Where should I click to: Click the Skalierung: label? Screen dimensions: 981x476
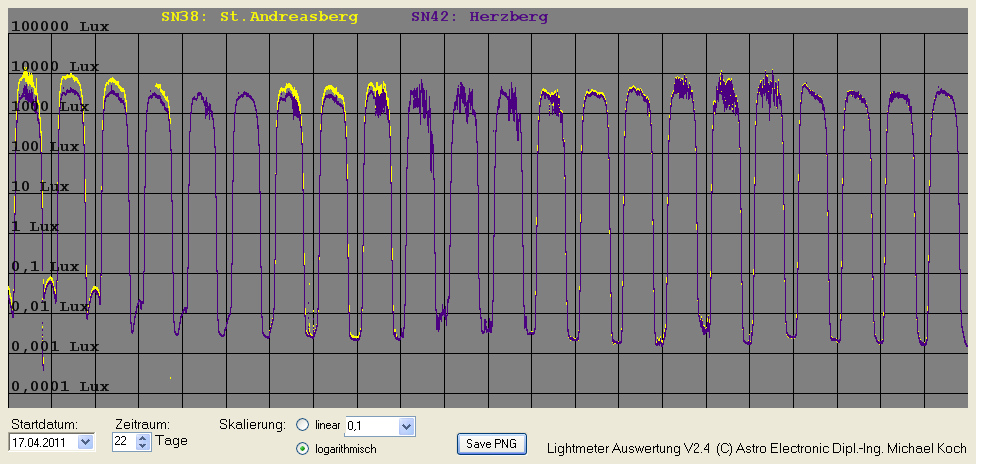coord(253,425)
